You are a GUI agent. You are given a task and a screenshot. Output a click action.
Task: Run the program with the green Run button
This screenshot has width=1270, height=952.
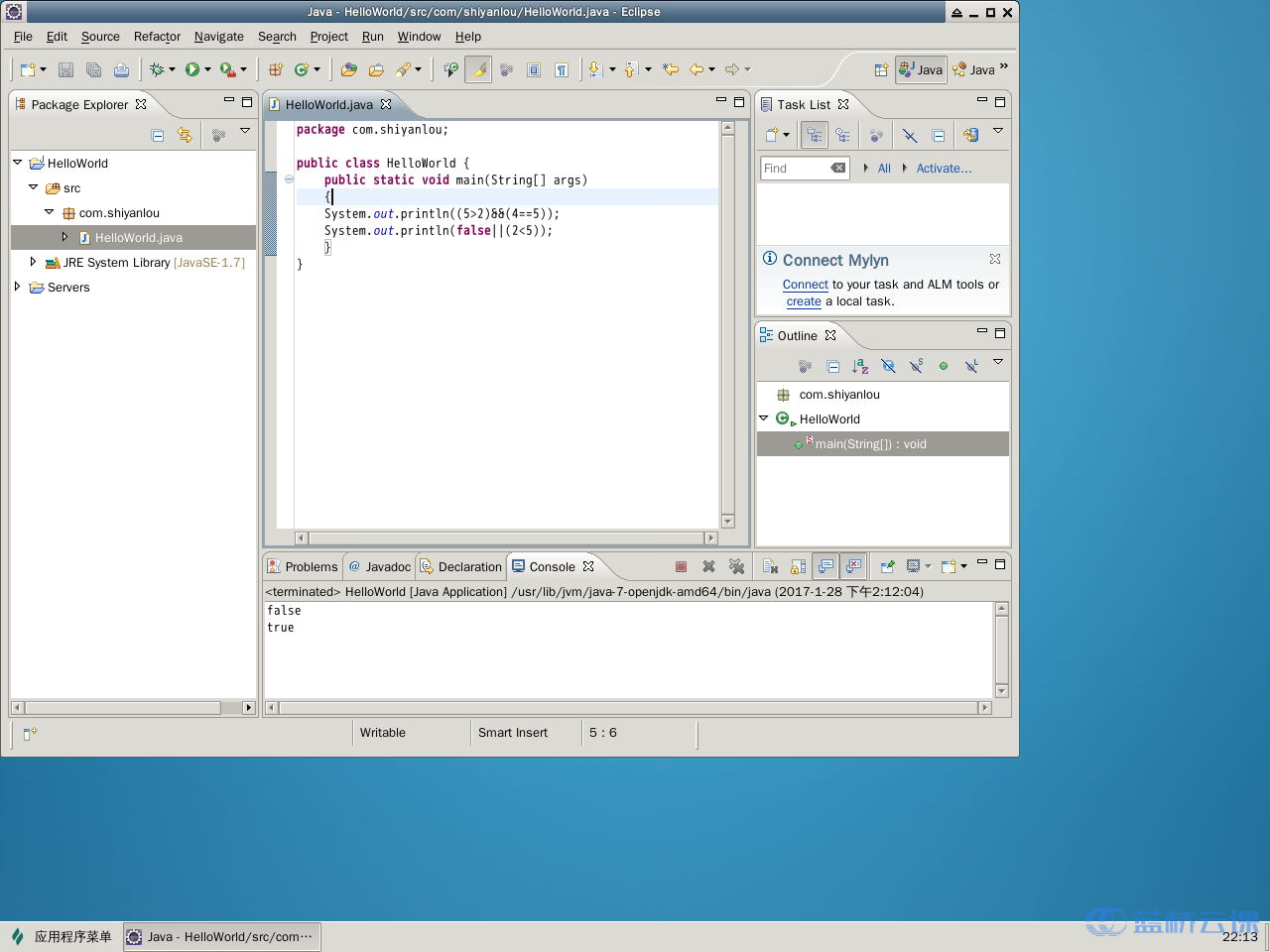(192, 69)
